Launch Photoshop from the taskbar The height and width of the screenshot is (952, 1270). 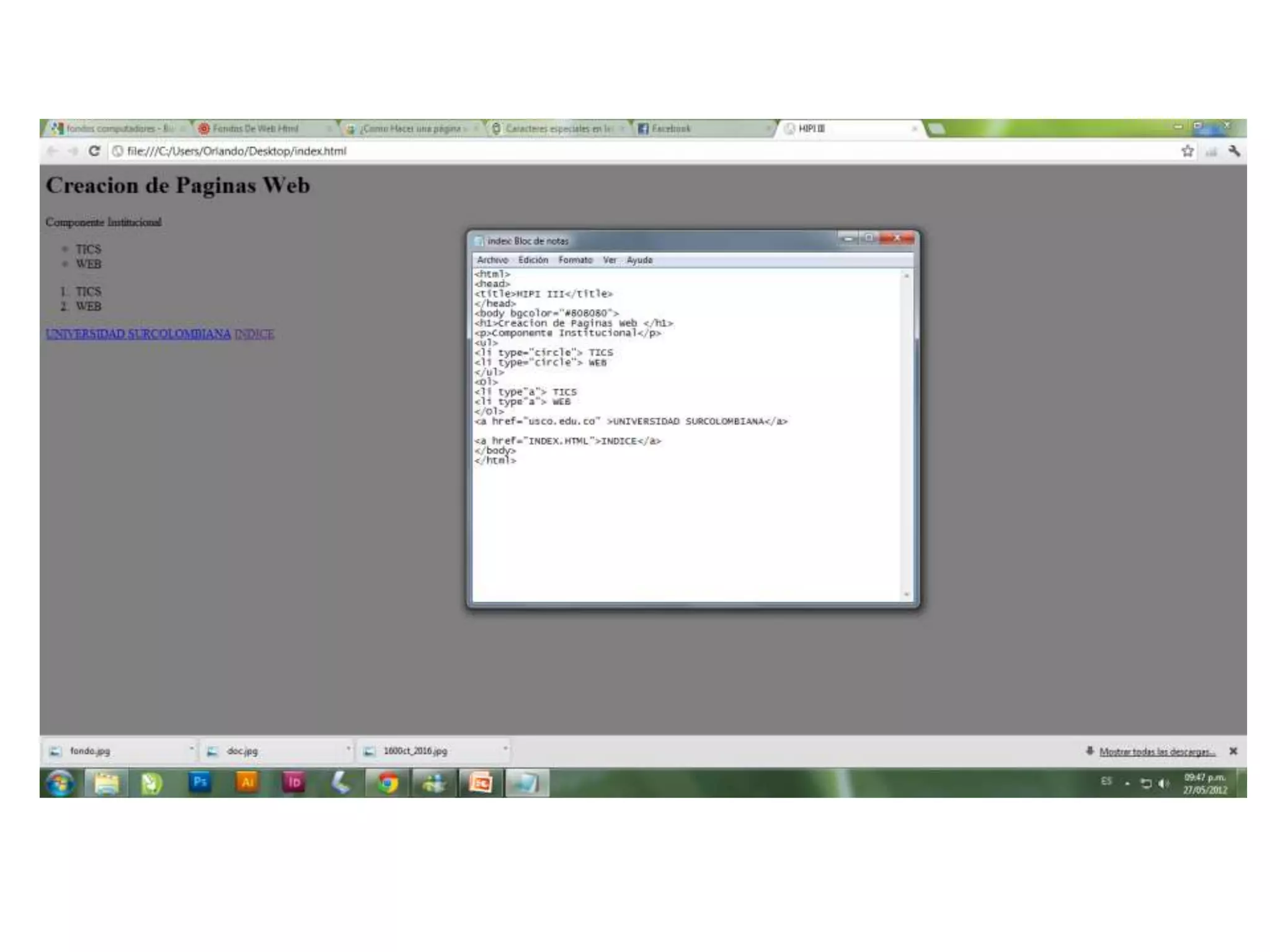(200, 783)
